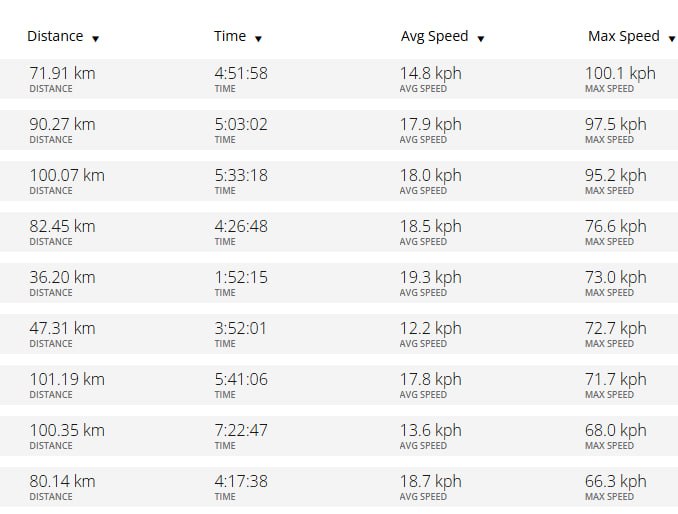The image size is (678, 514).
Task: Click the 19.3 kph average speed cell
Action: pyautogui.click(x=431, y=277)
